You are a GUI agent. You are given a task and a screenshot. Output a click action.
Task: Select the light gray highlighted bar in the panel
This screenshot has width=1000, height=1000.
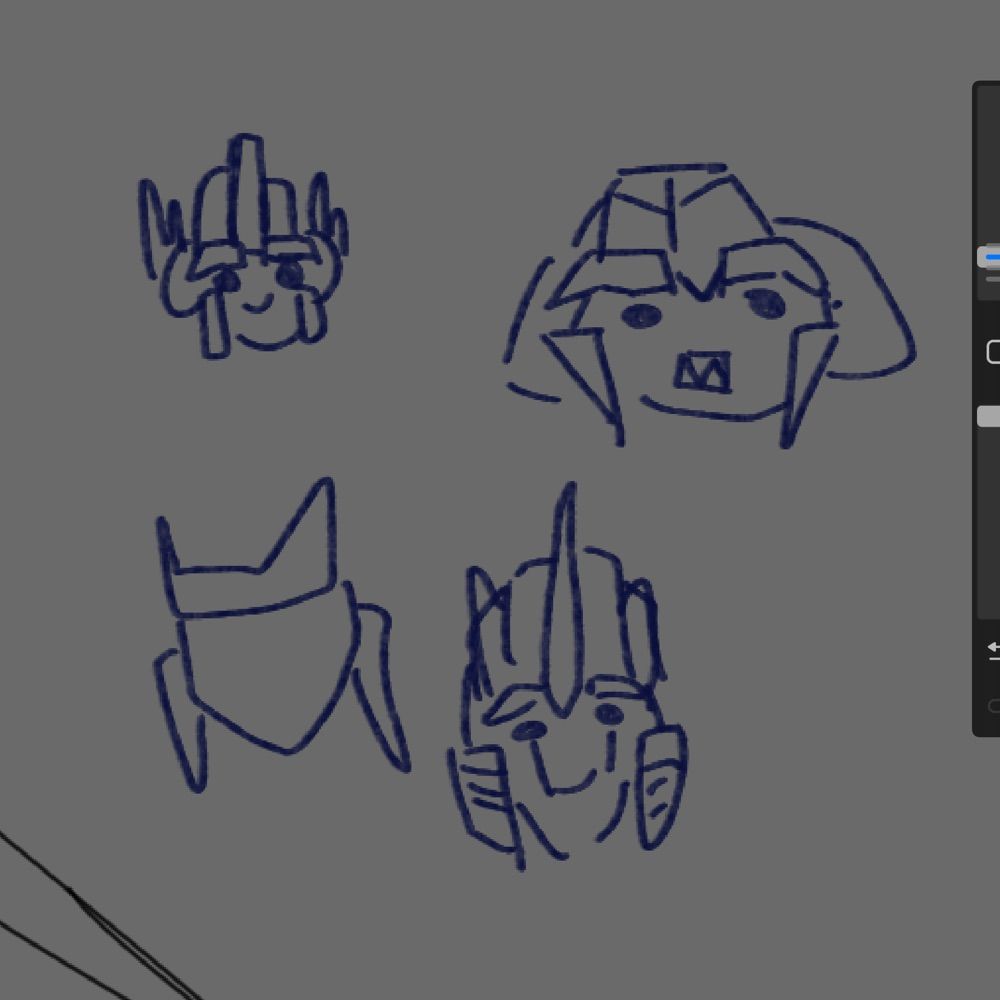(x=989, y=416)
